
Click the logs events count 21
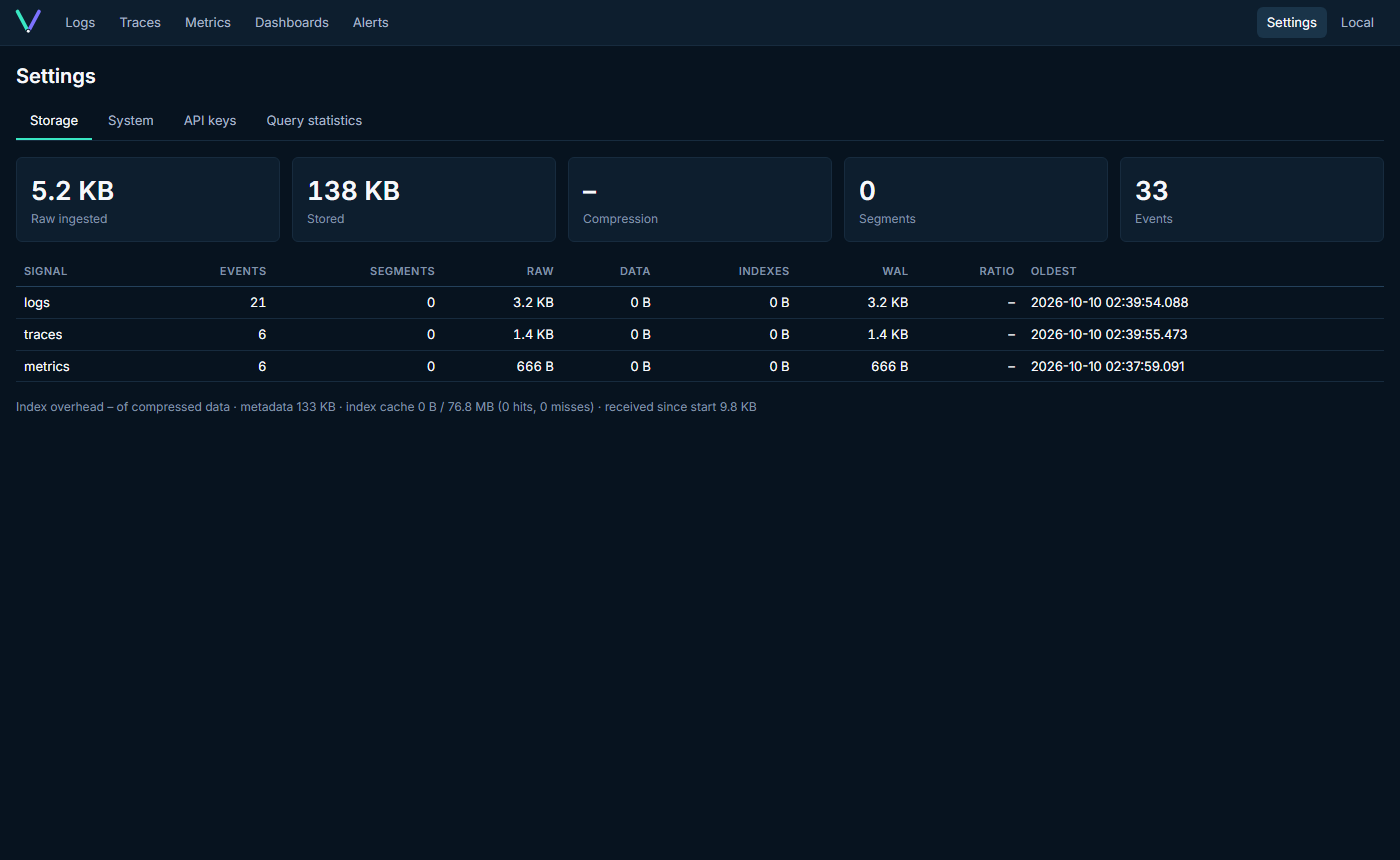[258, 302]
